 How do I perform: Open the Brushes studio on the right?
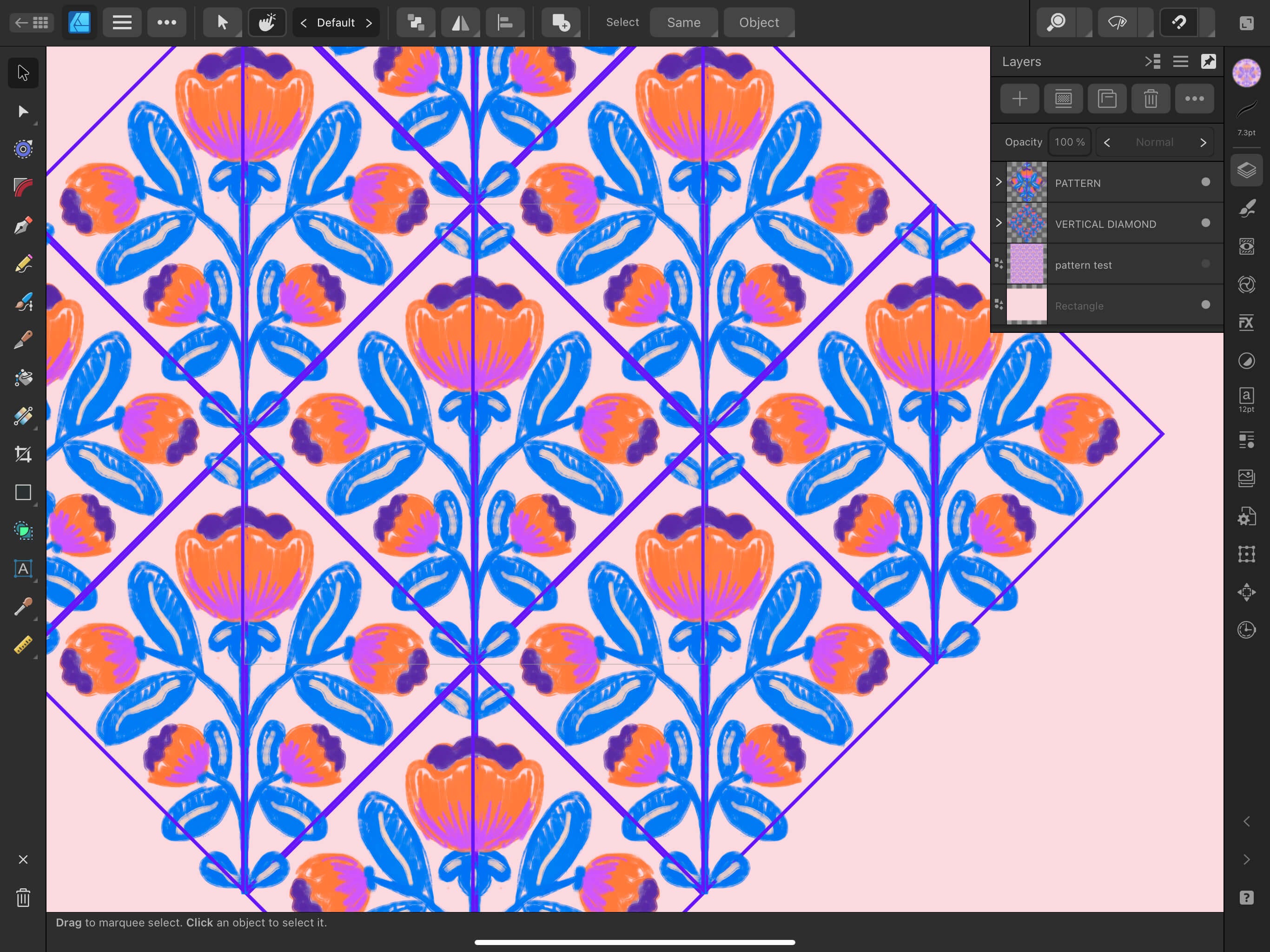click(x=1246, y=208)
